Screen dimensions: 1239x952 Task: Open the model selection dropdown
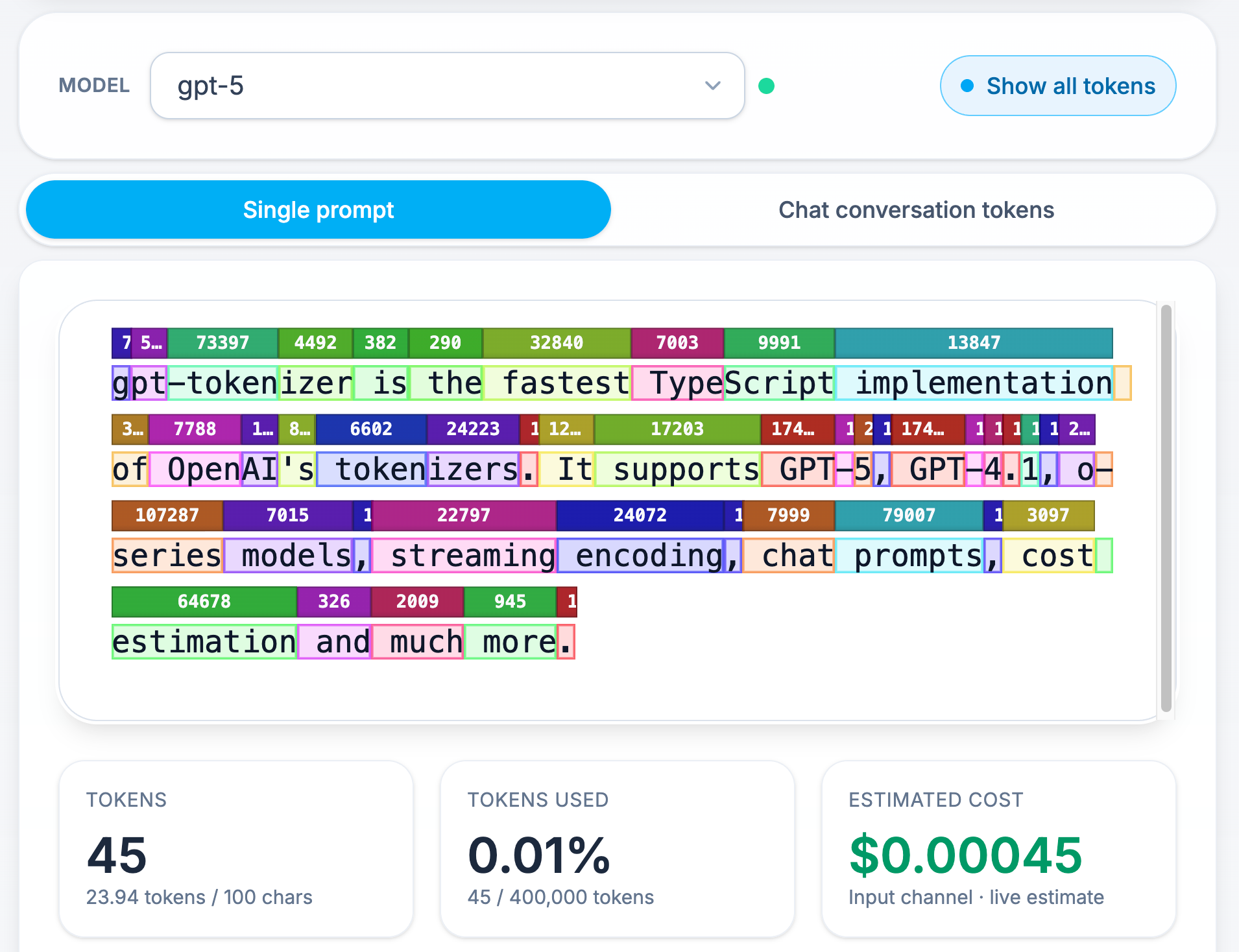pos(448,85)
